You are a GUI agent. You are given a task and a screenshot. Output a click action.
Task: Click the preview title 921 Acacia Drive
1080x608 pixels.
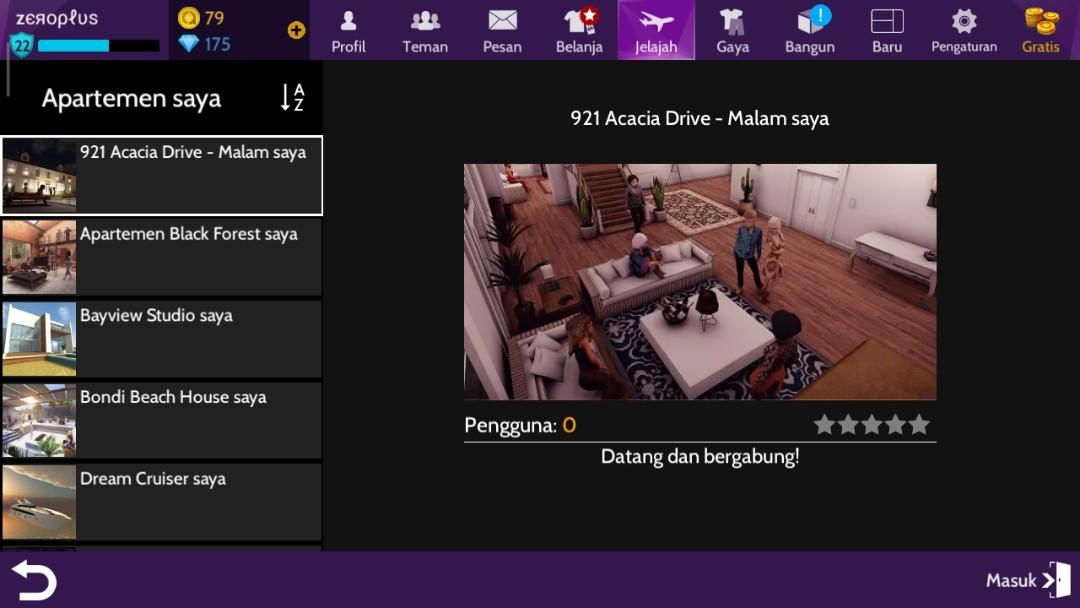[x=700, y=118]
